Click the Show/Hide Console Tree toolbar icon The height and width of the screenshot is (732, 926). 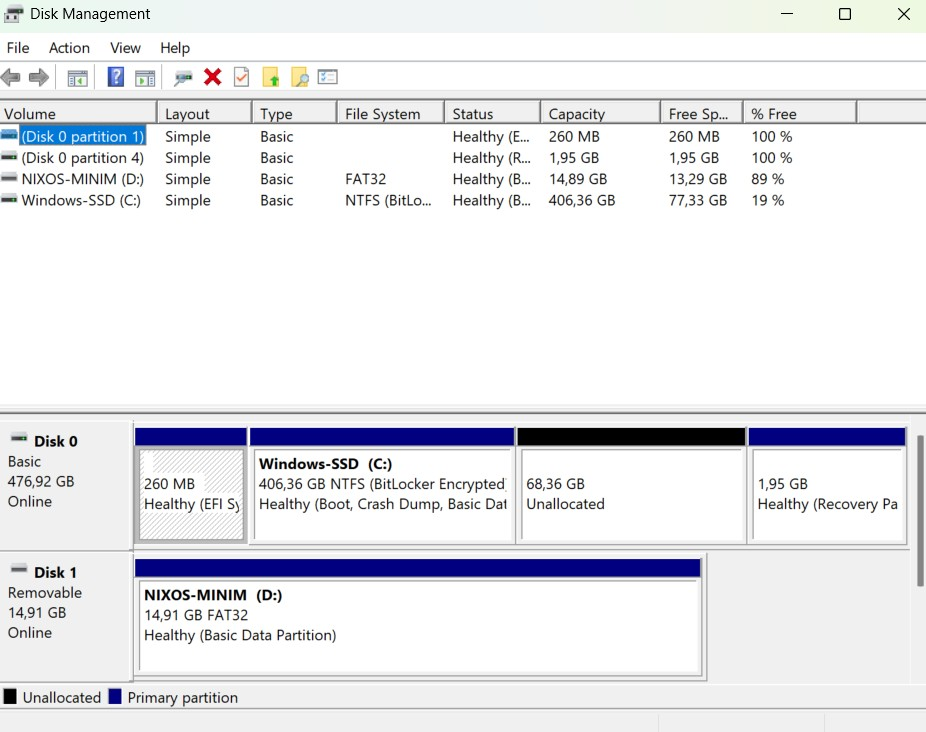point(78,77)
